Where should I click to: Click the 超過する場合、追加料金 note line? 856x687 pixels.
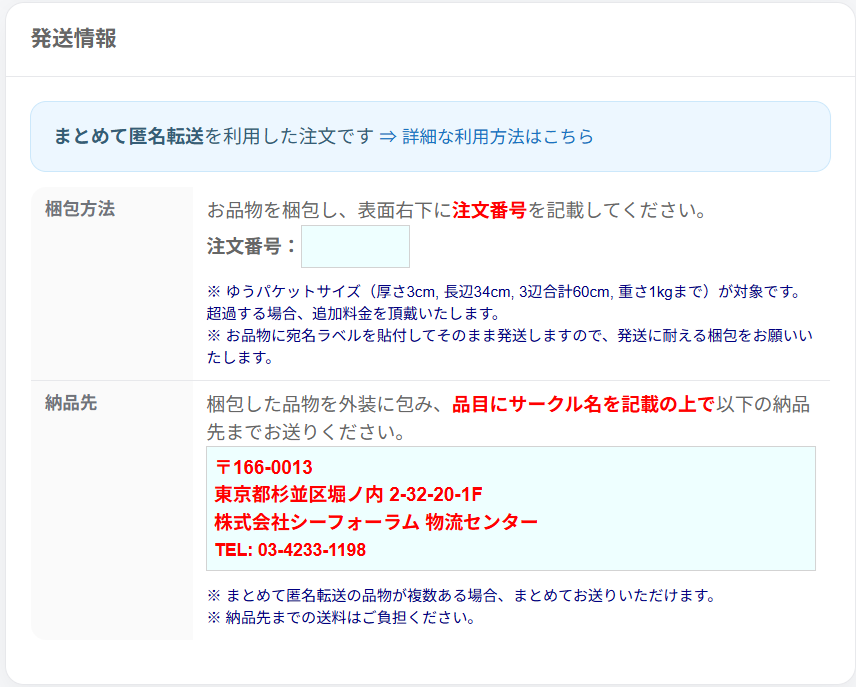coord(354,313)
